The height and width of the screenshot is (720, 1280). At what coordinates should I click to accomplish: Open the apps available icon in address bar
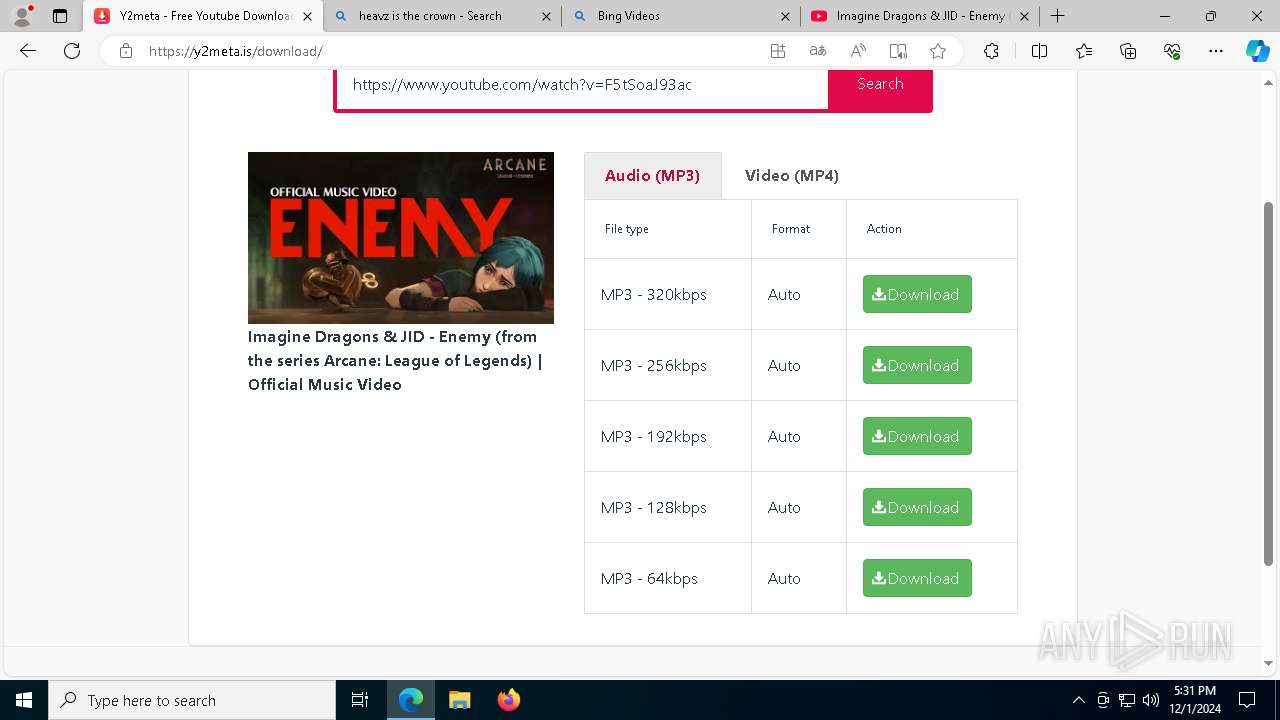778,51
